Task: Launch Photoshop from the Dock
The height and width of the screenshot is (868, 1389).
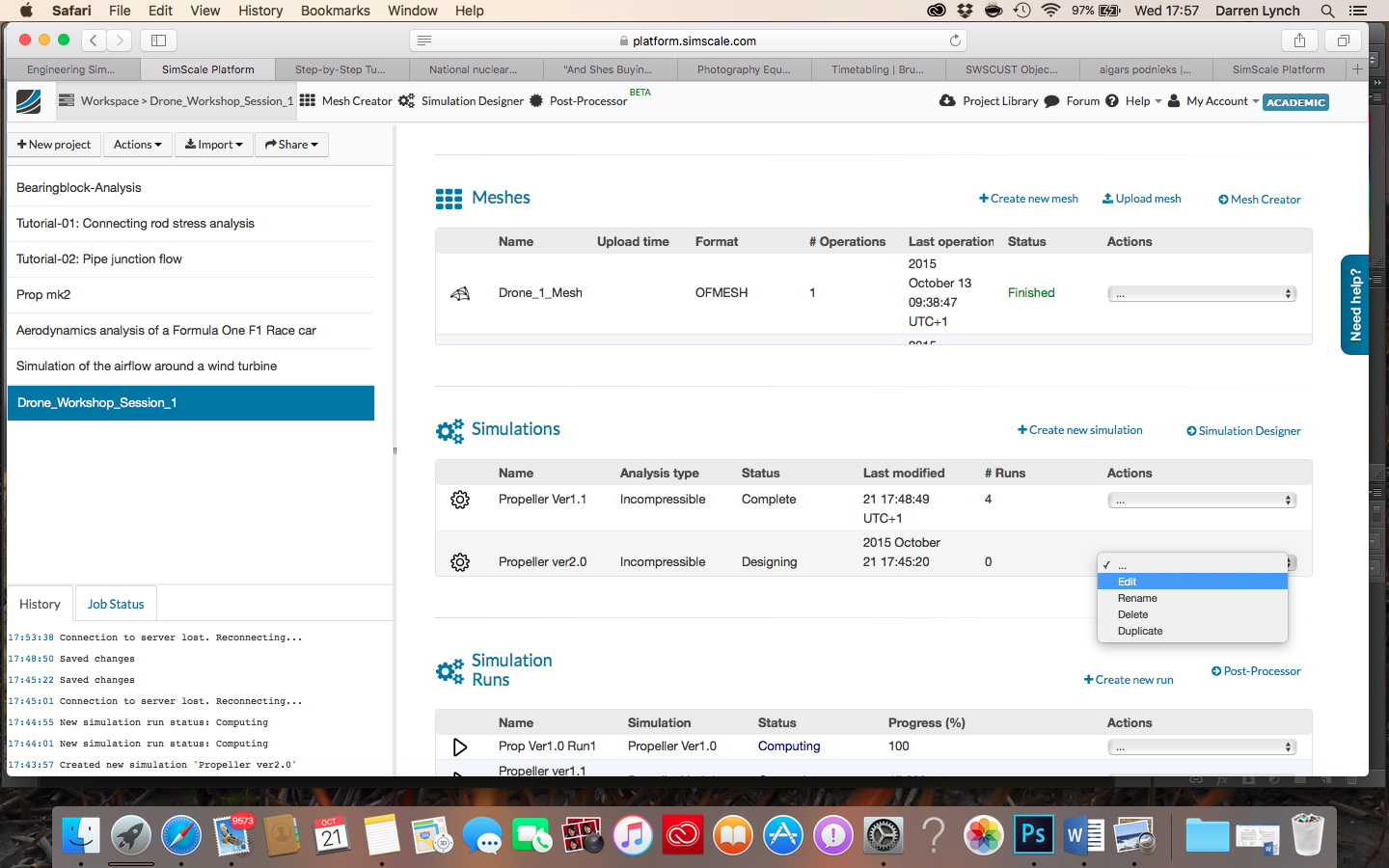Action: 1033,835
